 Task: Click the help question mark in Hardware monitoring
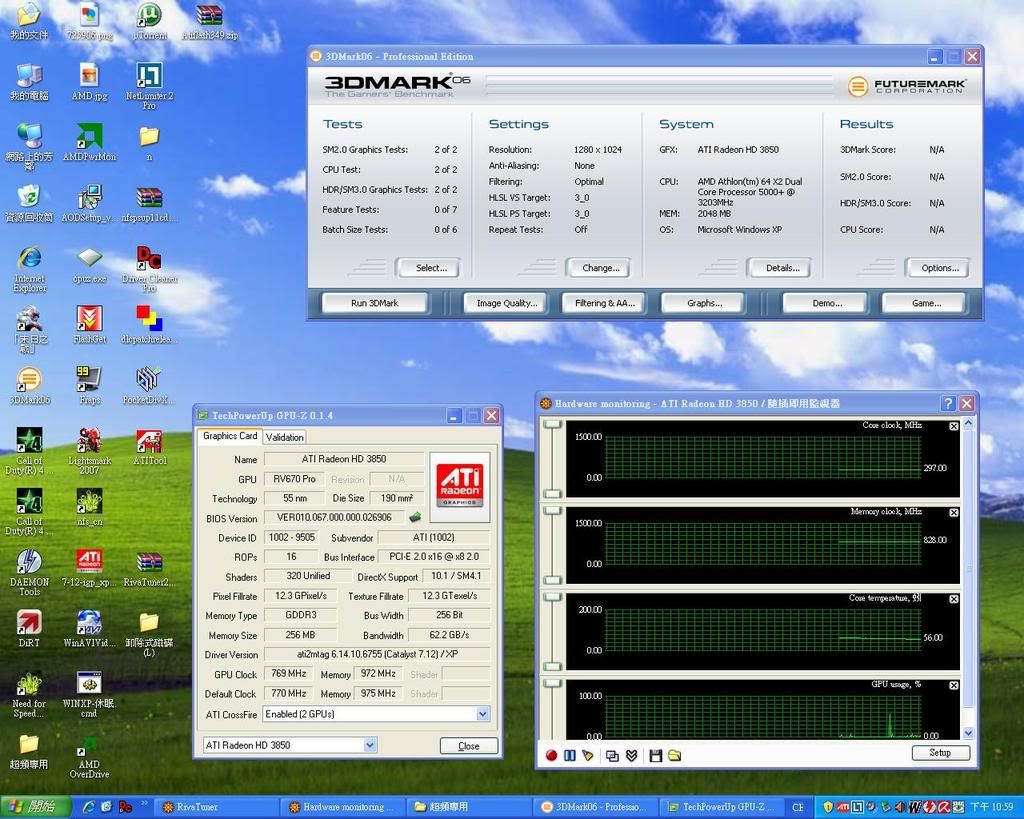[x=948, y=404]
